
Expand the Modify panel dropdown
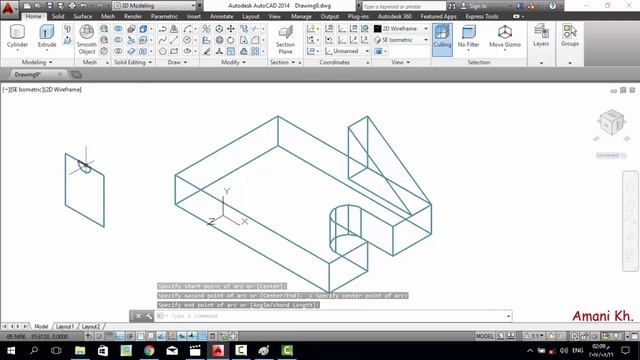coord(233,62)
